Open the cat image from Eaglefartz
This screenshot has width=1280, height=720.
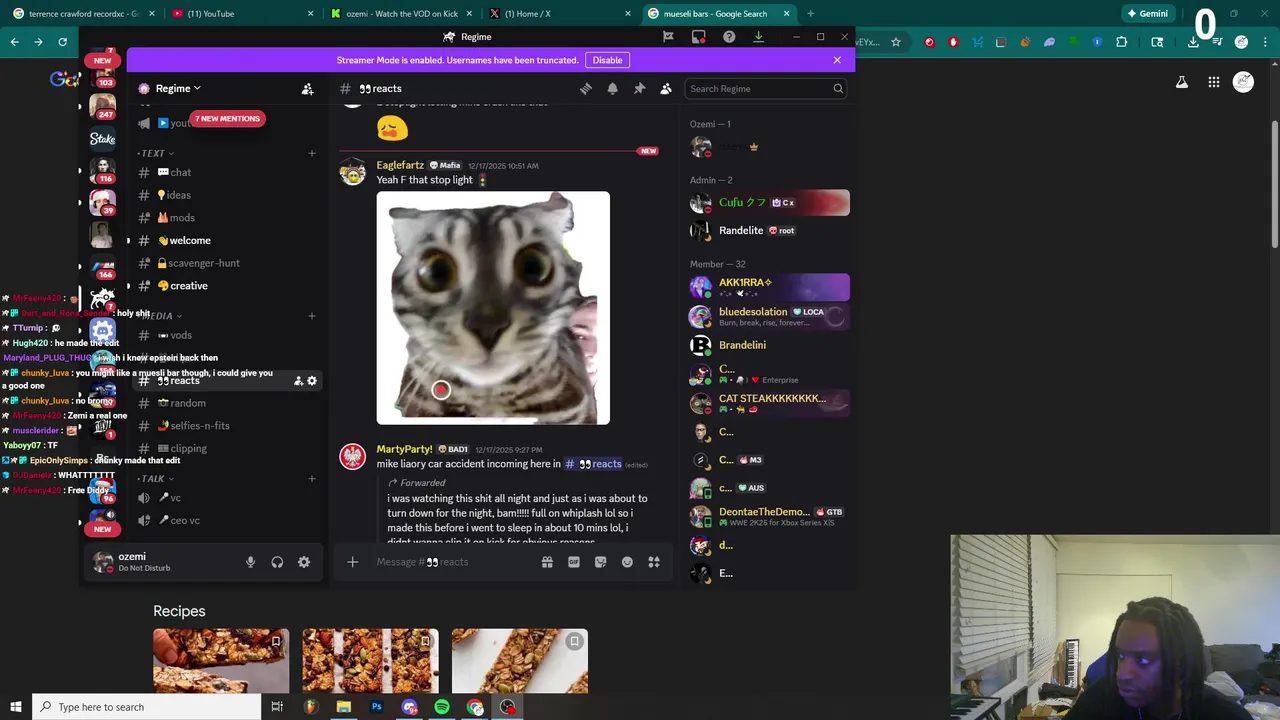(x=493, y=308)
